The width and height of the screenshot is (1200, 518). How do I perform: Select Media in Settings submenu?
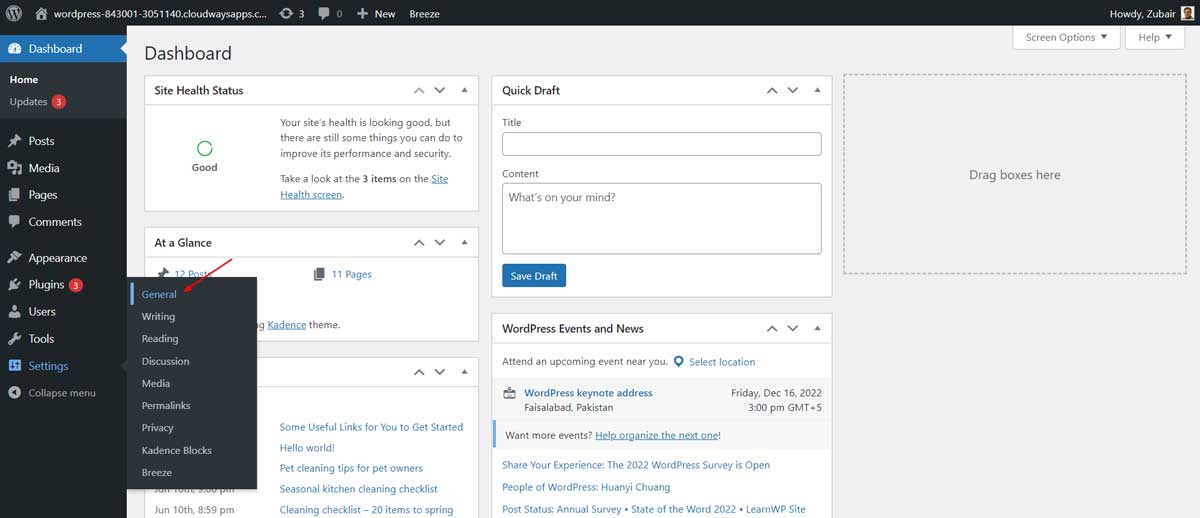[156, 383]
